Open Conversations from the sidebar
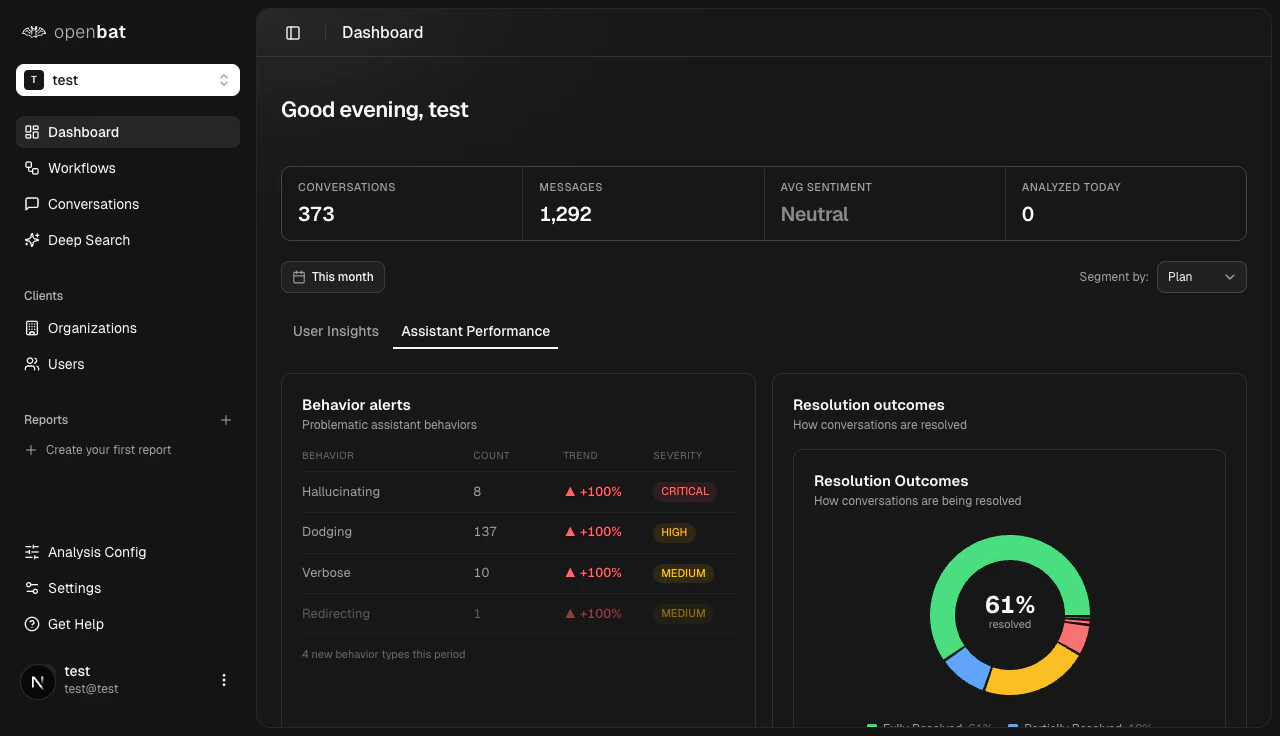This screenshot has height=736, width=1280. tap(31, 204)
